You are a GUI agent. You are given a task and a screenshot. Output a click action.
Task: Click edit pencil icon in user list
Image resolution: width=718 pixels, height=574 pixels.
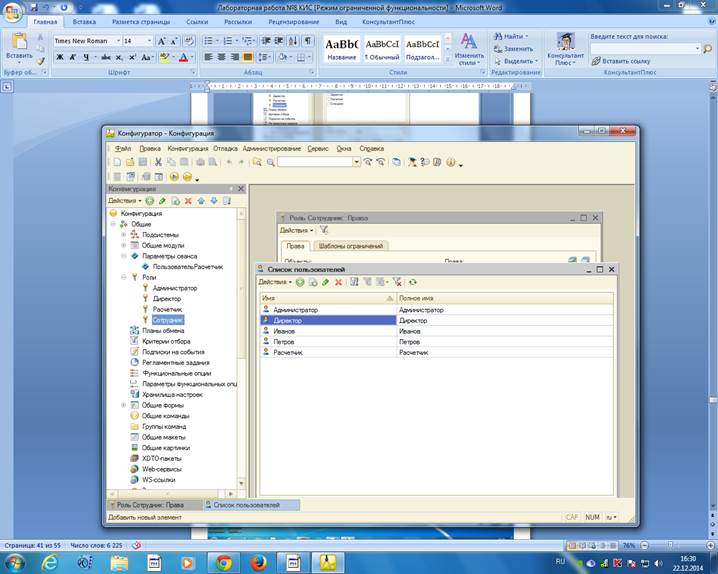[326, 282]
